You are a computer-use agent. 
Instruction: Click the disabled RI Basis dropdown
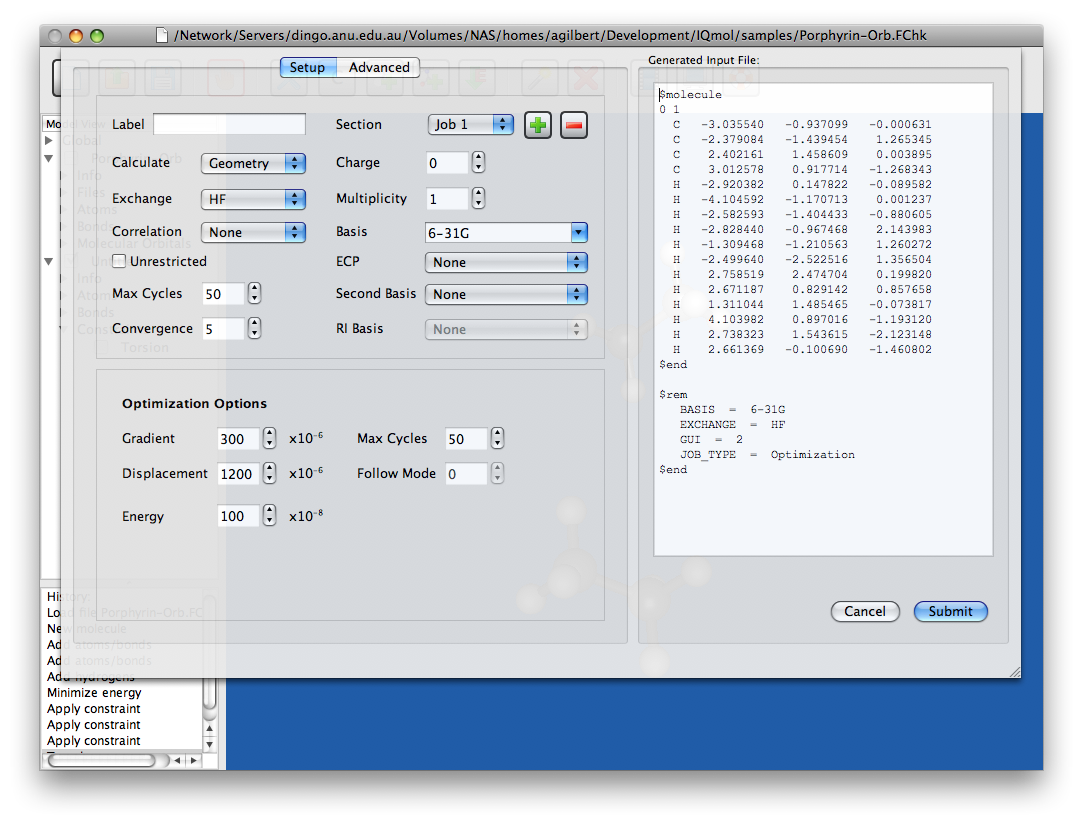pyautogui.click(x=506, y=330)
